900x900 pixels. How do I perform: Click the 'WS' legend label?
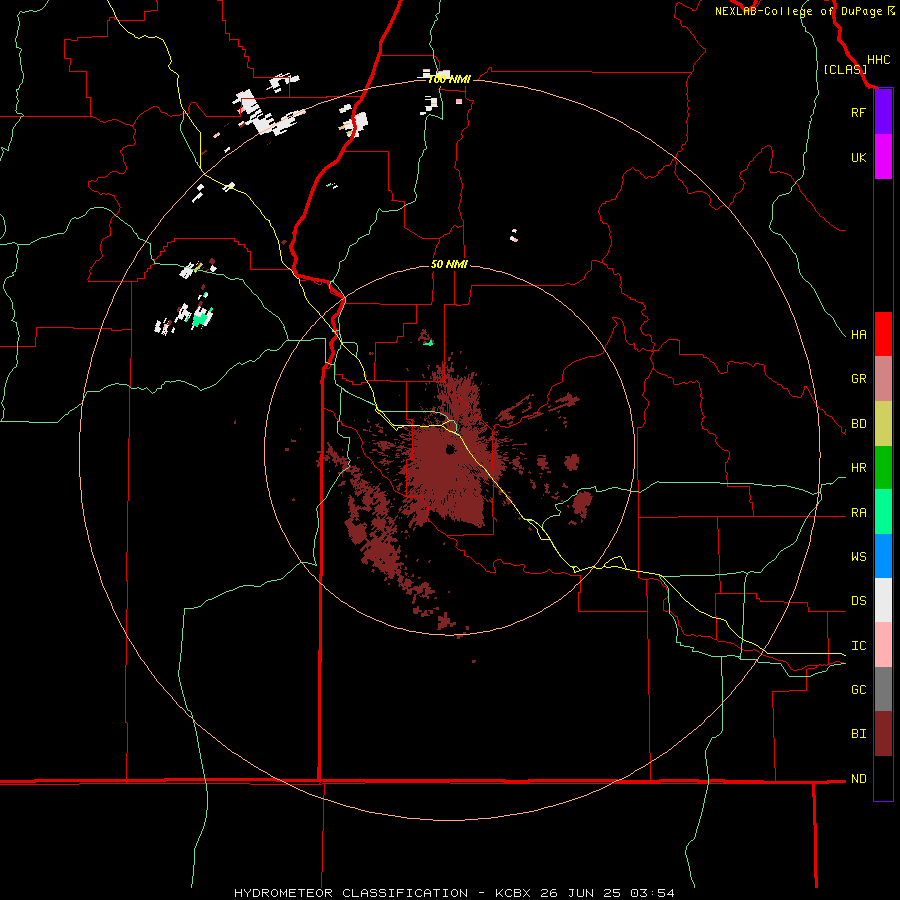pyautogui.click(x=858, y=556)
